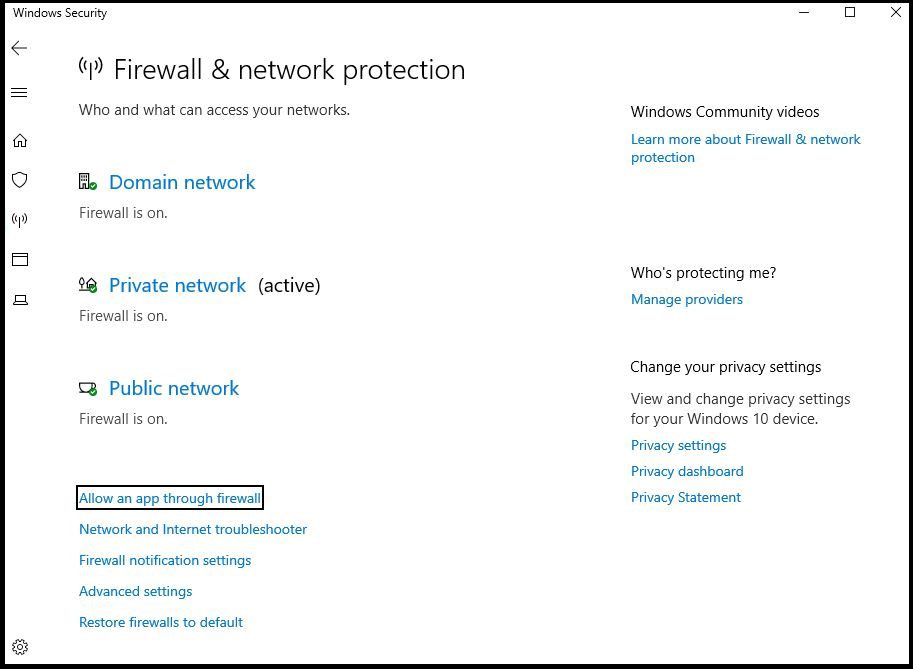Click the Public network icon
This screenshot has height=669, width=913.
click(88, 388)
